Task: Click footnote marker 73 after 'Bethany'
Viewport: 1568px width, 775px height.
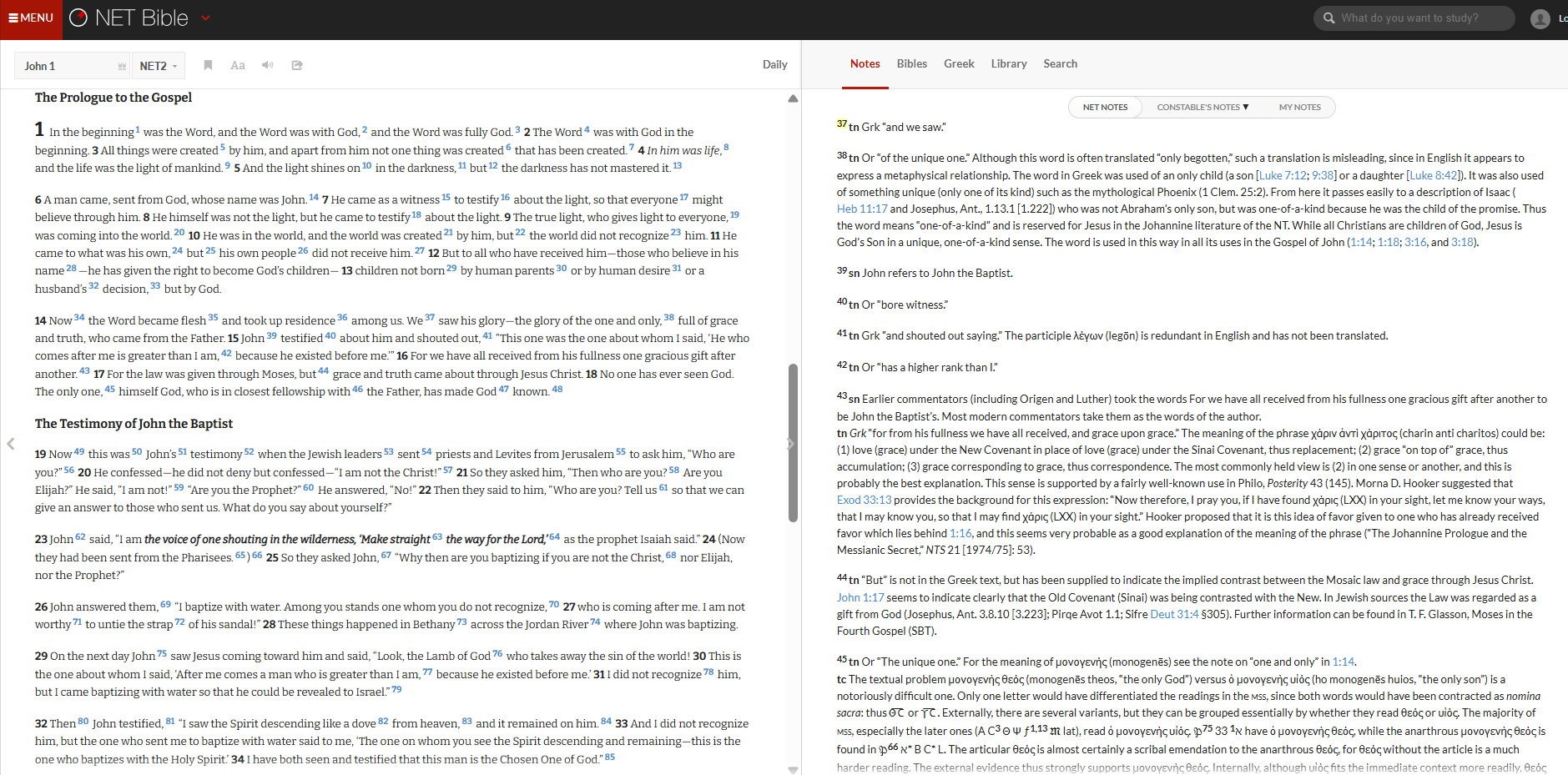Action: [x=461, y=622]
